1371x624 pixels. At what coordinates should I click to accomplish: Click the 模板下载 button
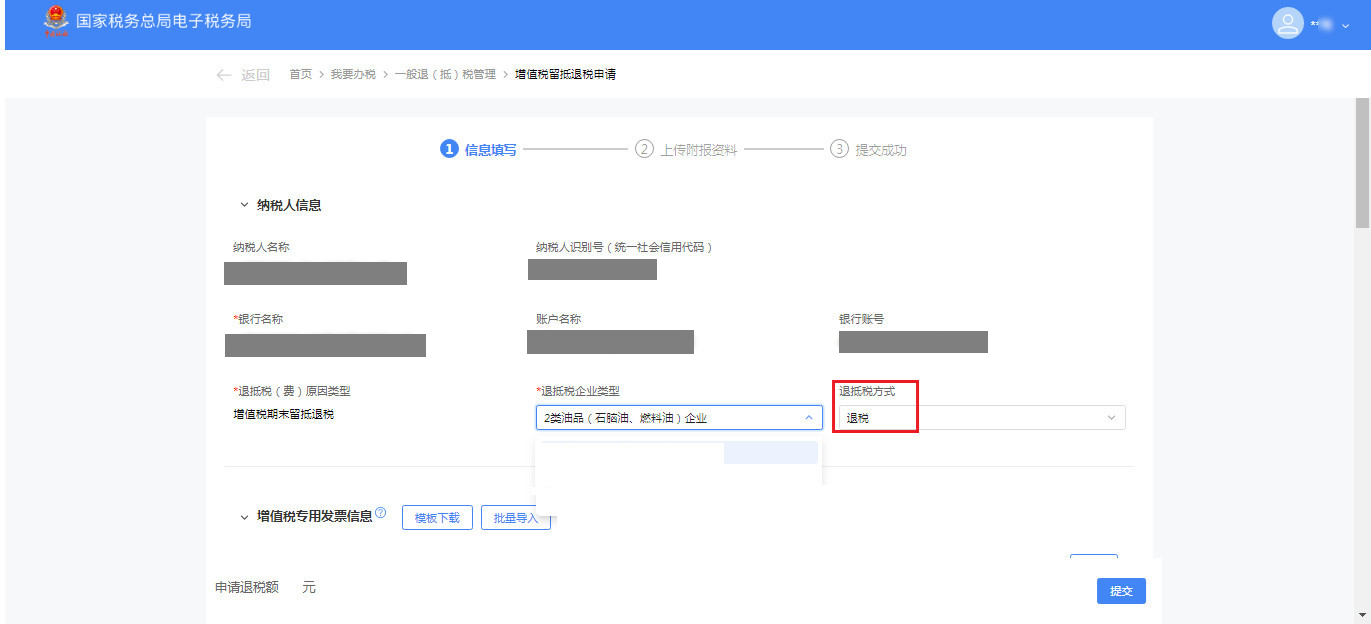tap(437, 518)
